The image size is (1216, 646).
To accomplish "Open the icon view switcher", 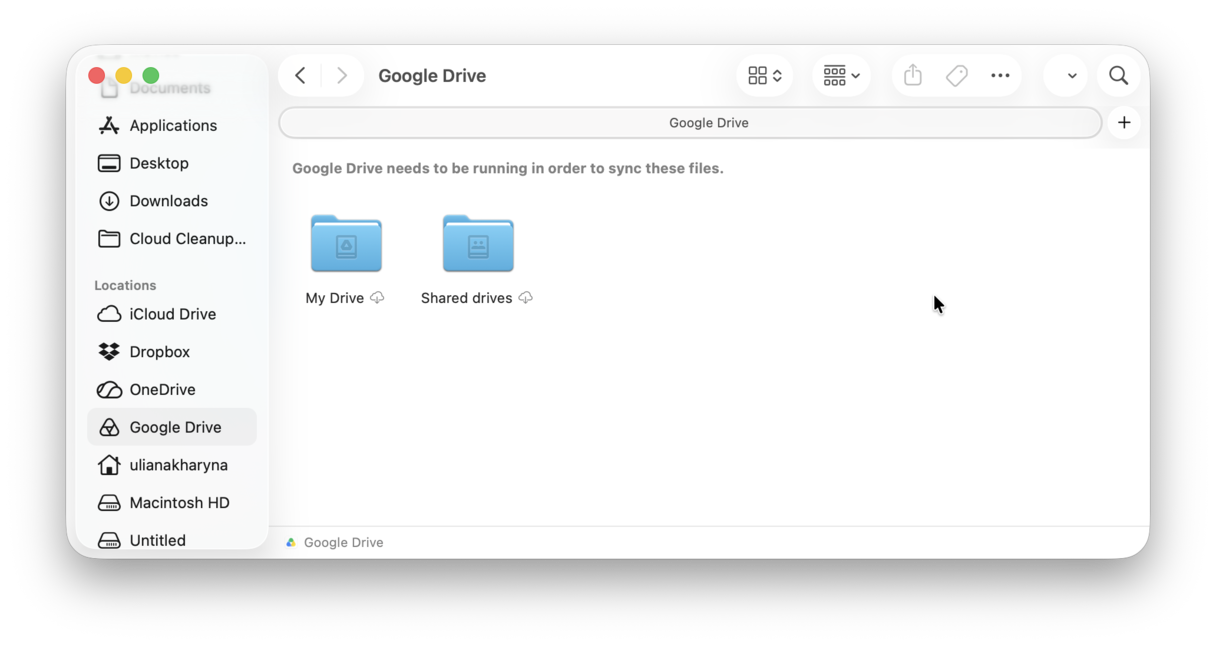I will coord(765,76).
